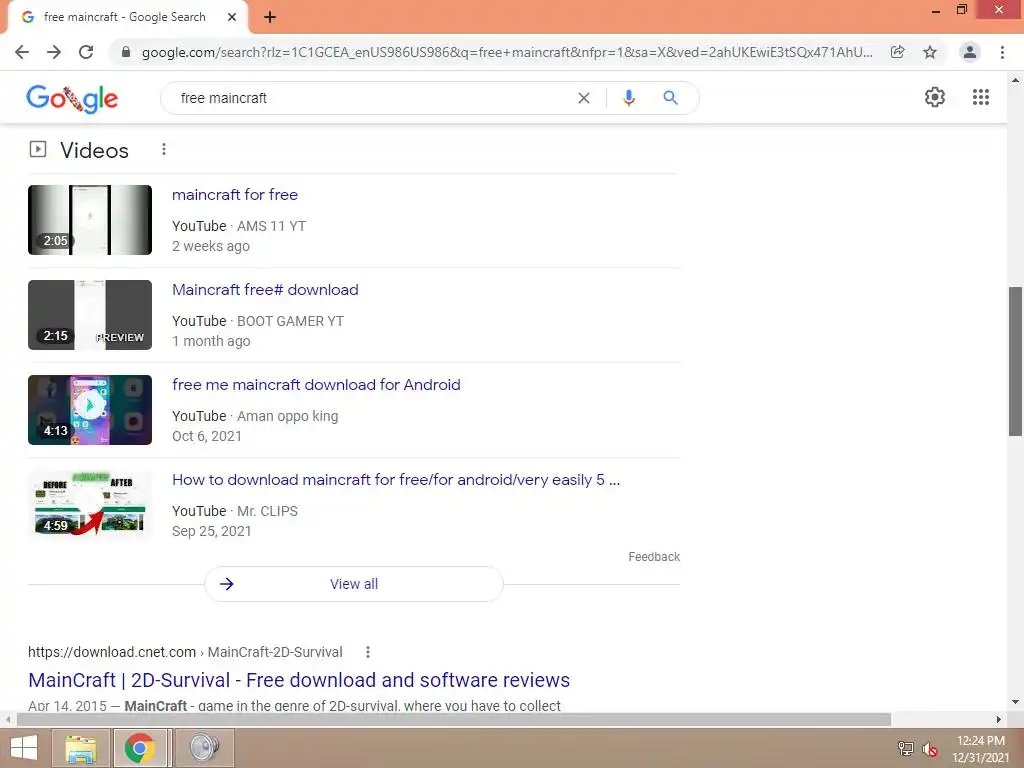Click the network tray icon
The width and height of the screenshot is (1024, 768).
906,748
